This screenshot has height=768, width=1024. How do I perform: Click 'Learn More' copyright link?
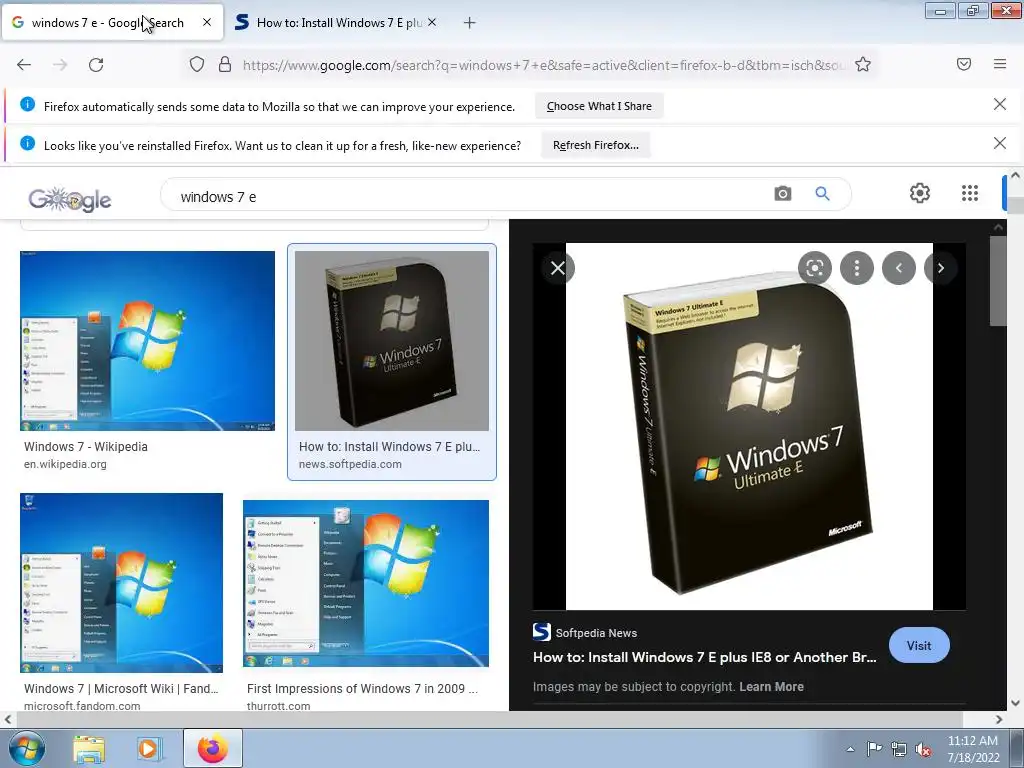[771, 686]
